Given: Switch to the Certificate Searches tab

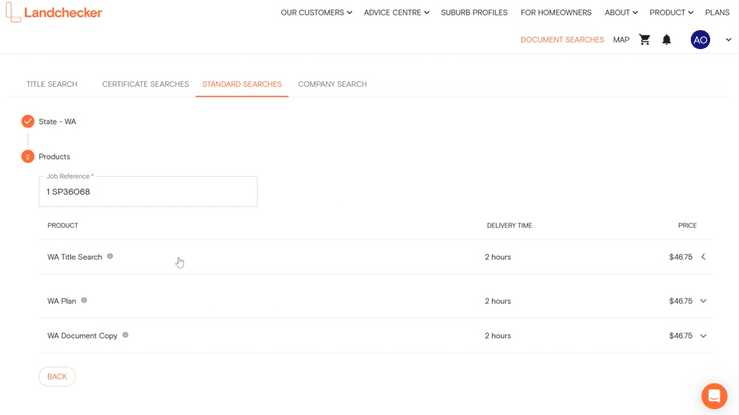Looking at the screenshot, I should [x=146, y=84].
